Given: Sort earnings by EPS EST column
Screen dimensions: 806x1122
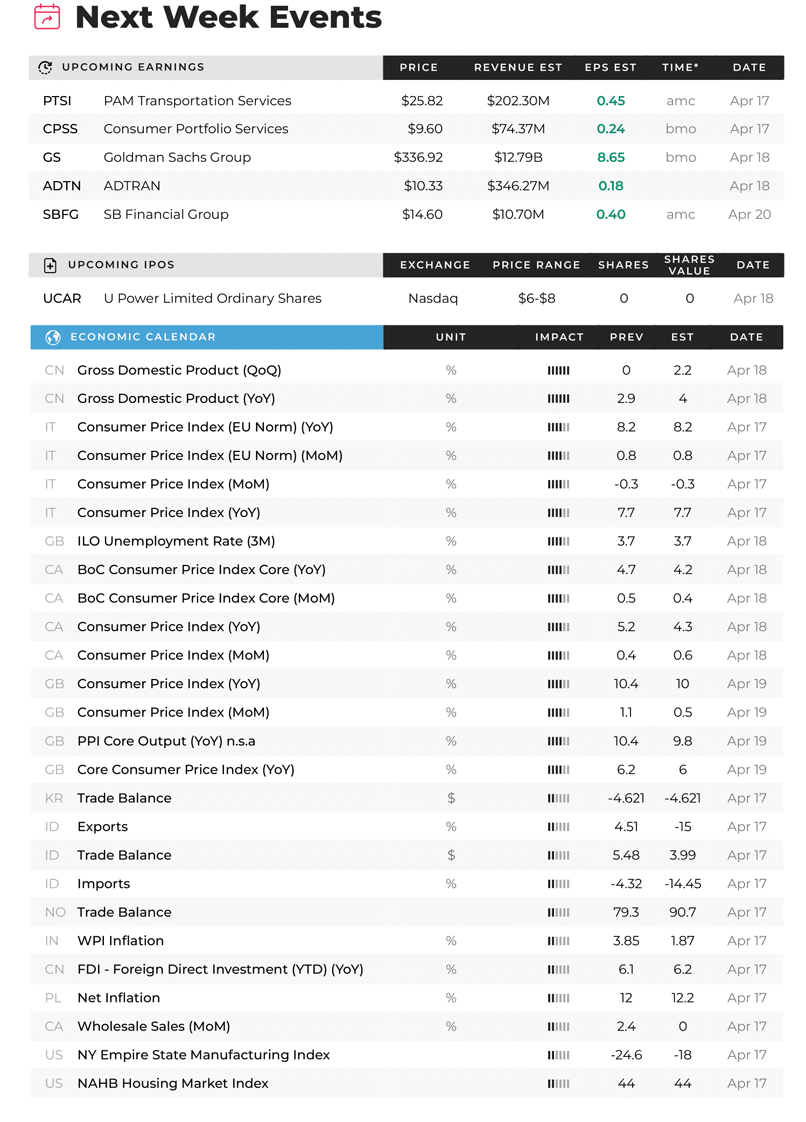Looking at the screenshot, I should (x=611, y=67).
